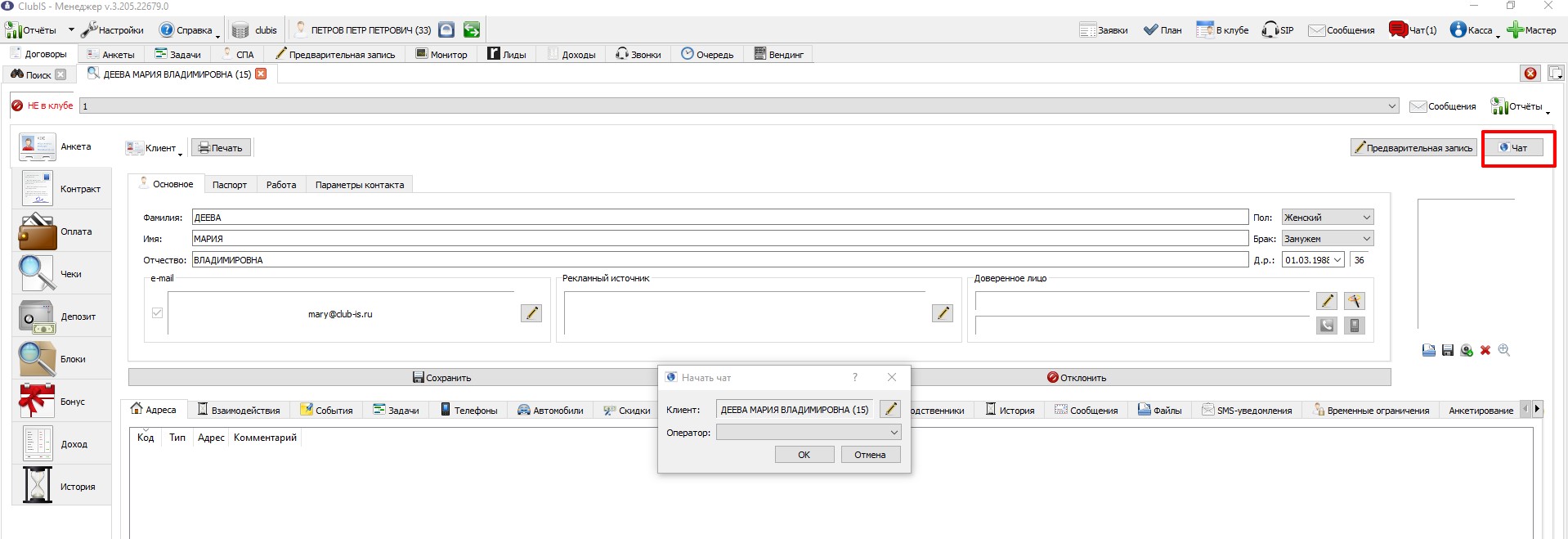The image size is (1568, 539).
Task: Click Отмена in the Начать чат dialog
Action: click(x=870, y=455)
